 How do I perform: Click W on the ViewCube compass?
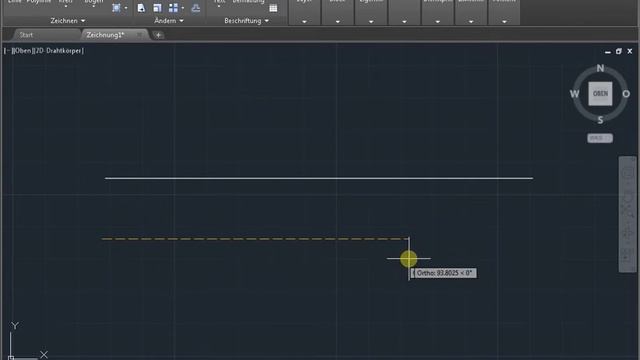point(574,94)
